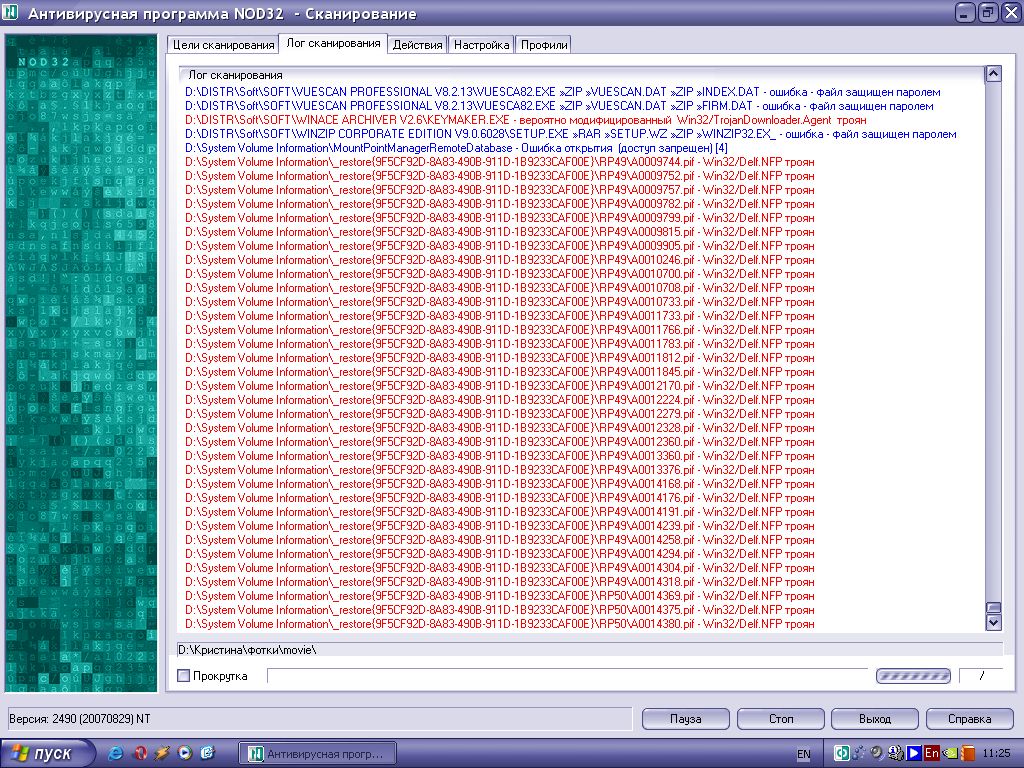1024x768 pixels.
Task: Select the A0014304.pif trojan log line
Action: tap(500, 568)
